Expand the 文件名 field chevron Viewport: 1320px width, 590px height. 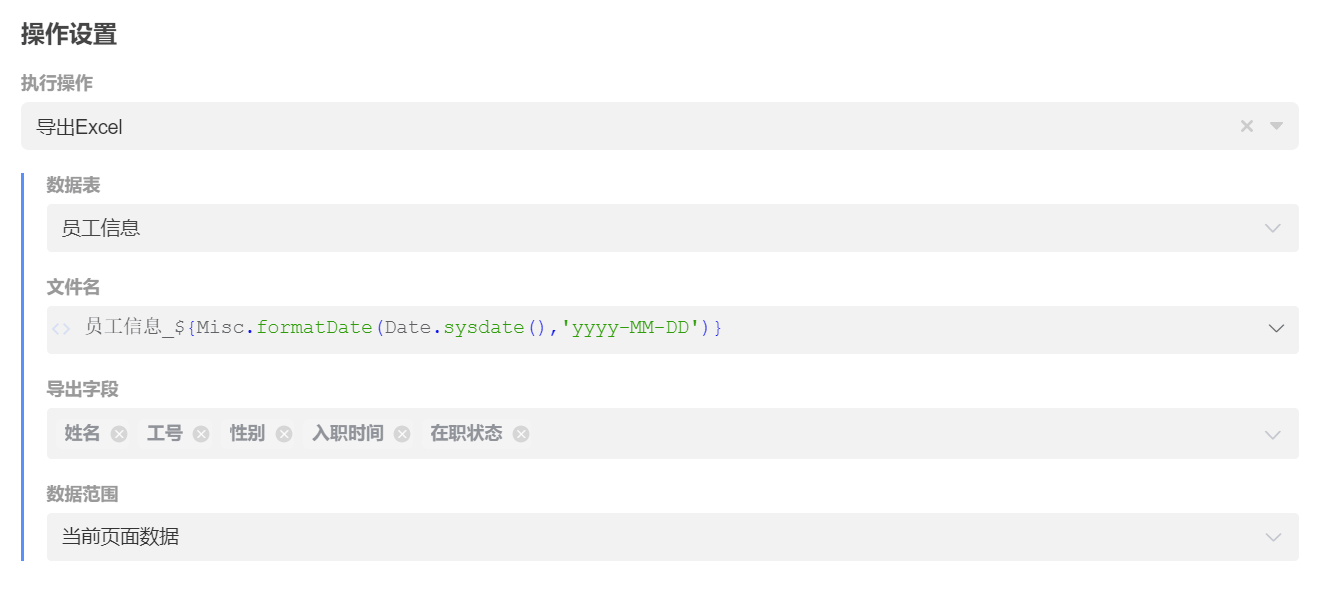[x=1276, y=328]
